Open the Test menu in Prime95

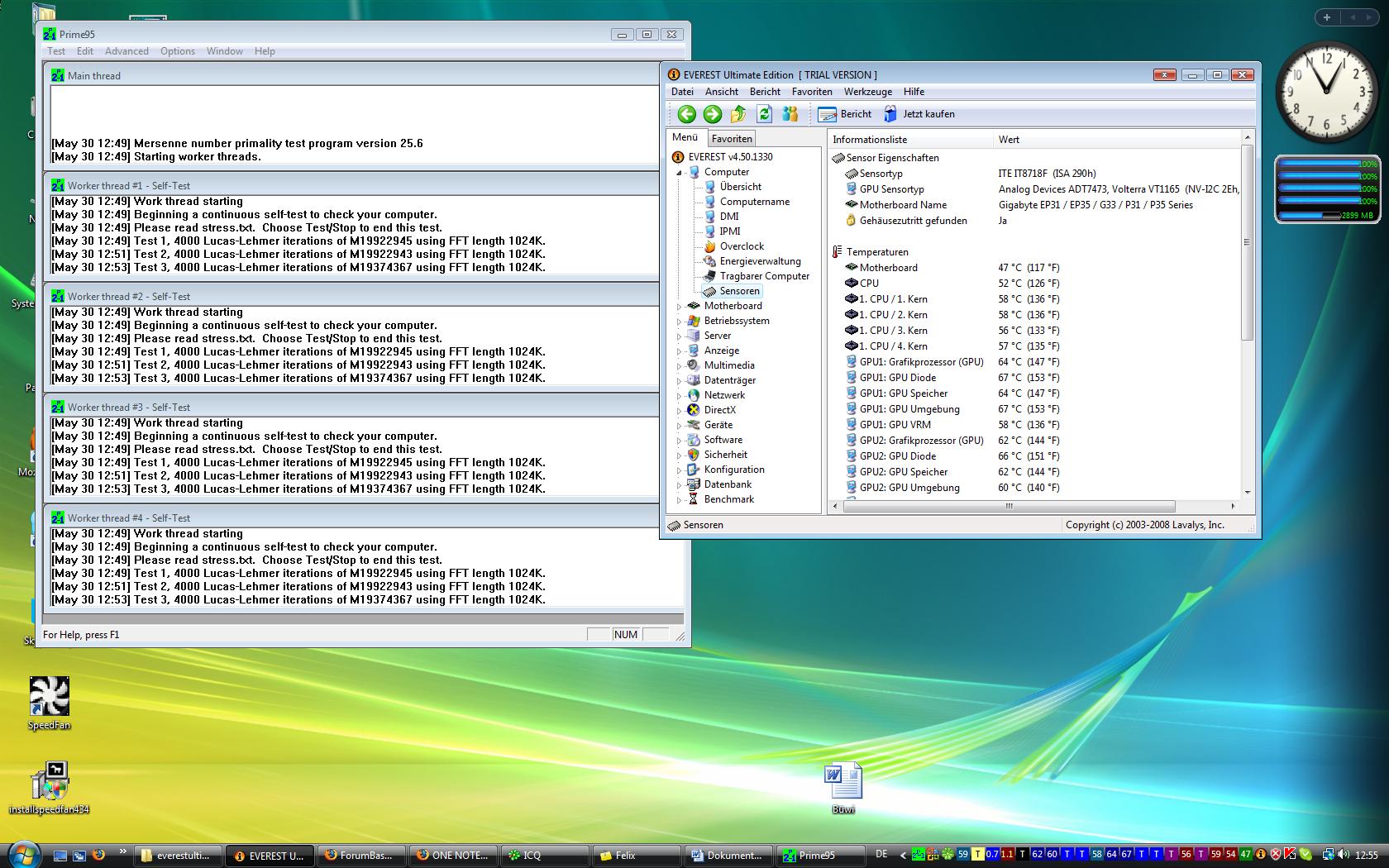pyautogui.click(x=56, y=51)
